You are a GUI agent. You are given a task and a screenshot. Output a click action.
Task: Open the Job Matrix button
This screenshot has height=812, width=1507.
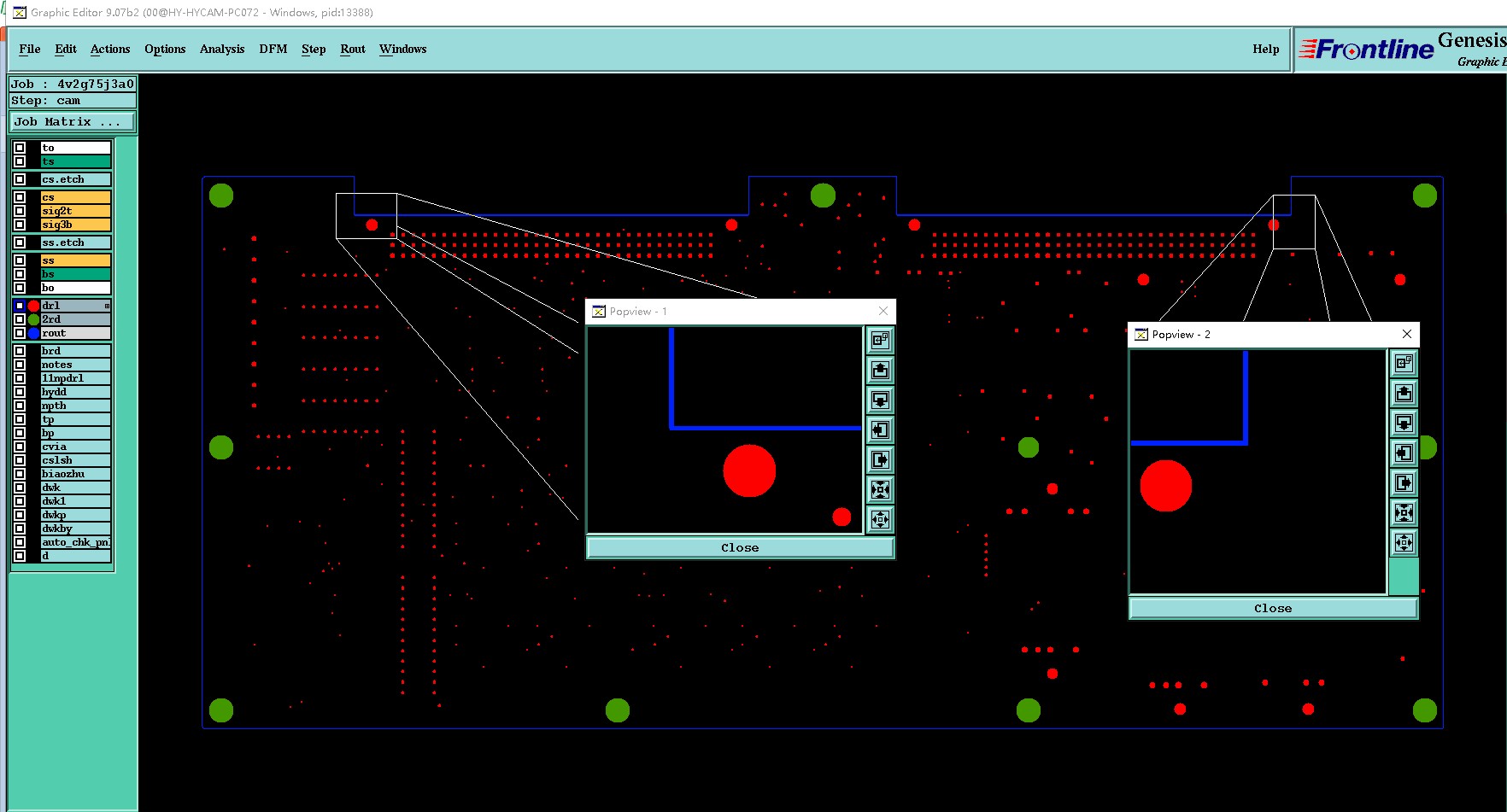73,122
